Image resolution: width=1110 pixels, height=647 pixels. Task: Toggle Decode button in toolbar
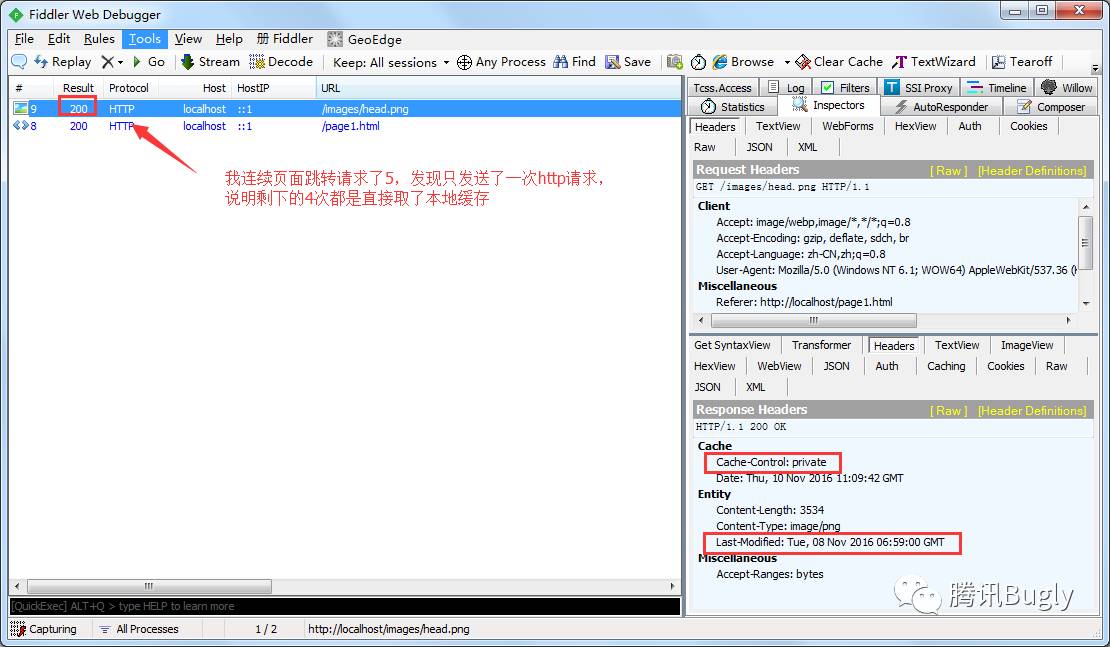click(x=281, y=62)
